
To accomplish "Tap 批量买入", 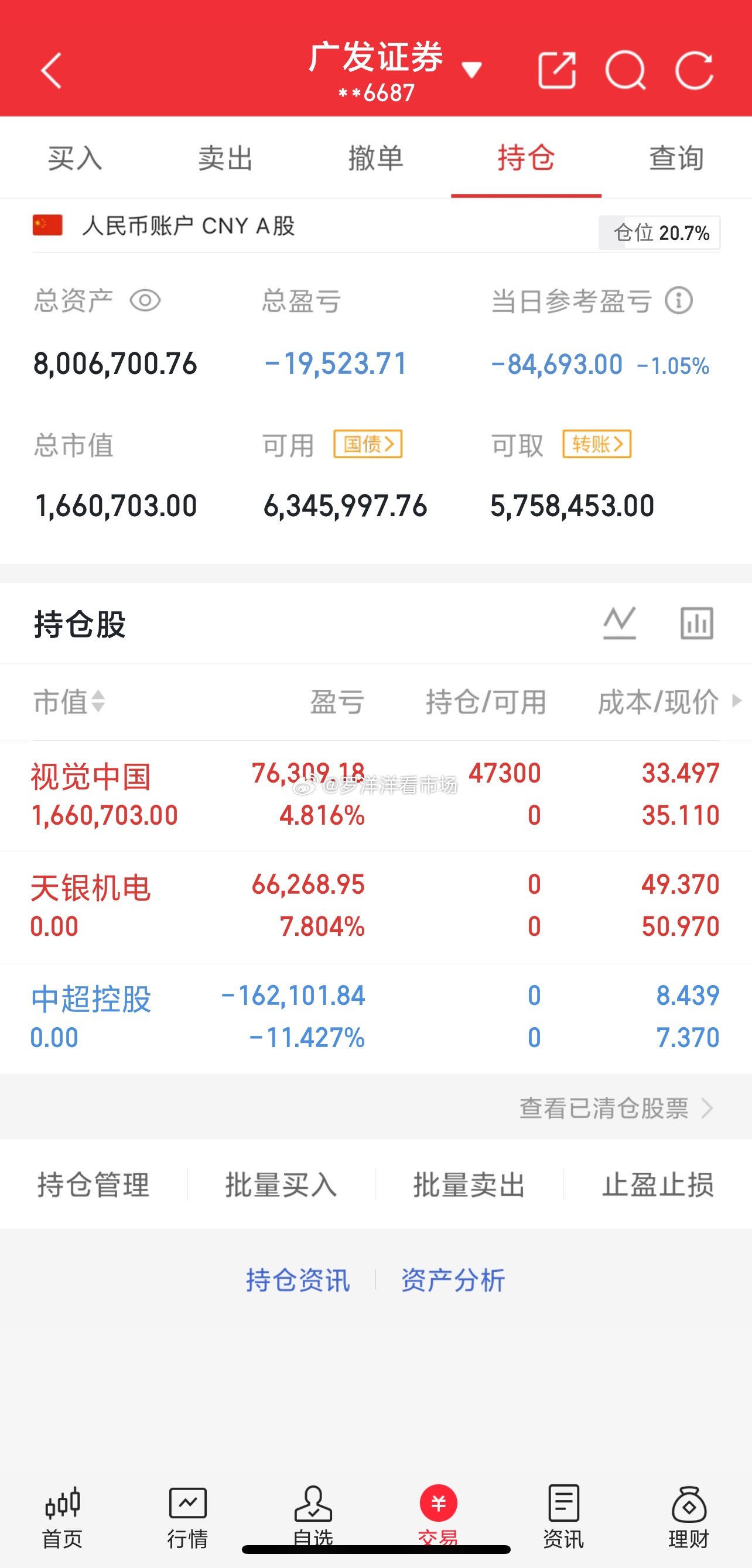I will (281, 1185).
